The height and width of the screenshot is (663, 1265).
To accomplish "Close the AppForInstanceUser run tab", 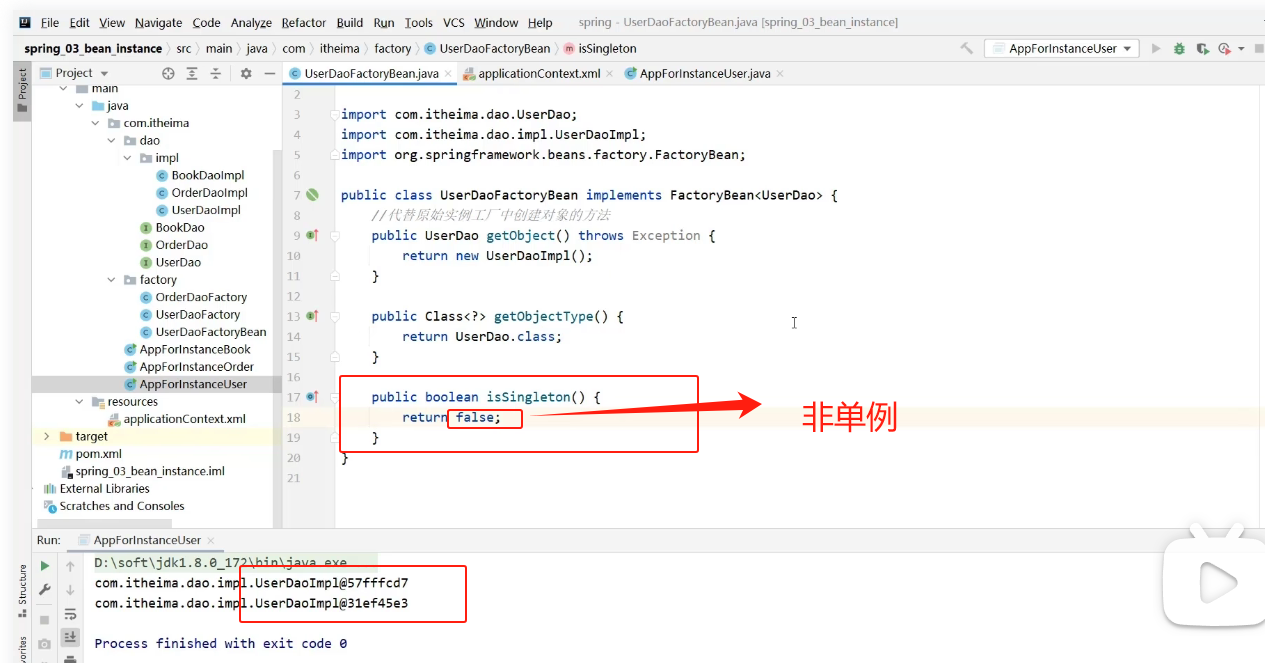I will coord(211,540).
